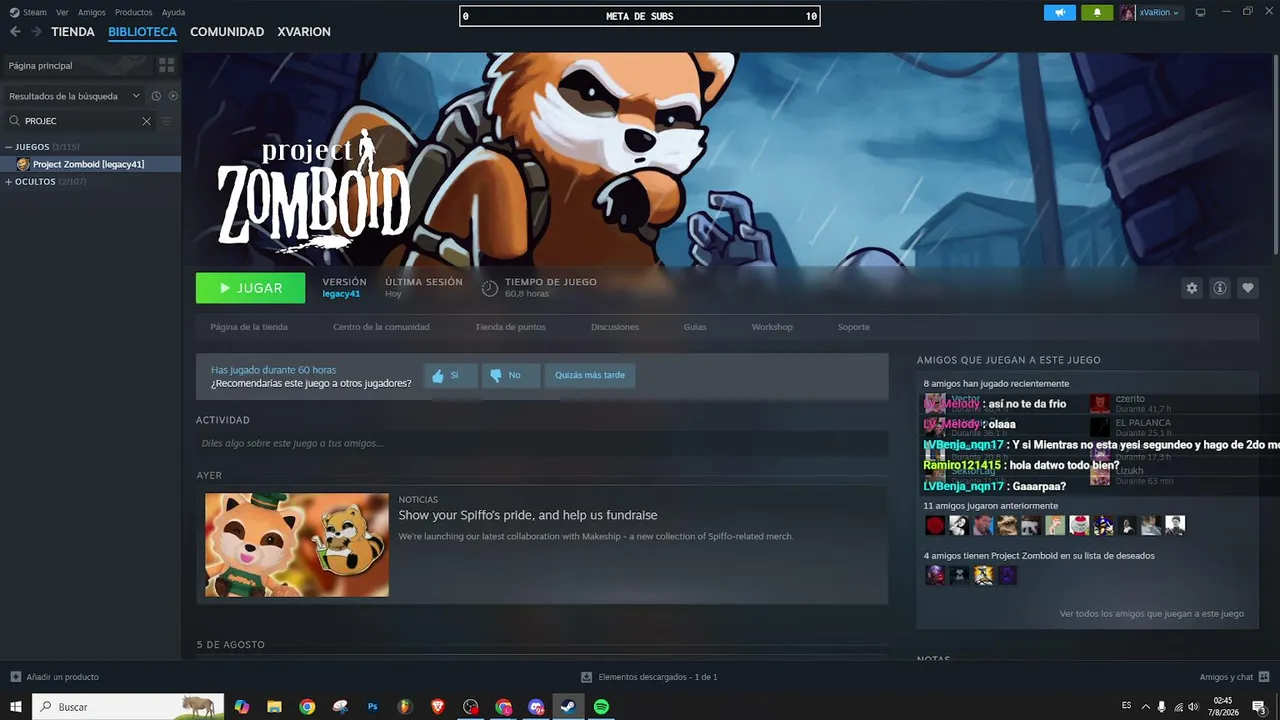Recommend game with thumbs up Sí
Viewport: 1280px width, 720px height.
coord(450,375)
